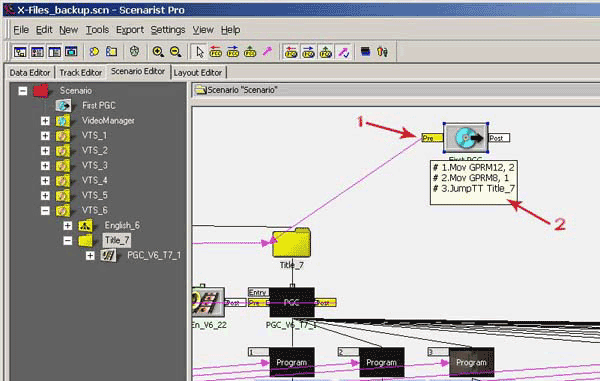Click the blue right-arrow PGC link tool
Screen dimensions: 600x381
(233, 52)
